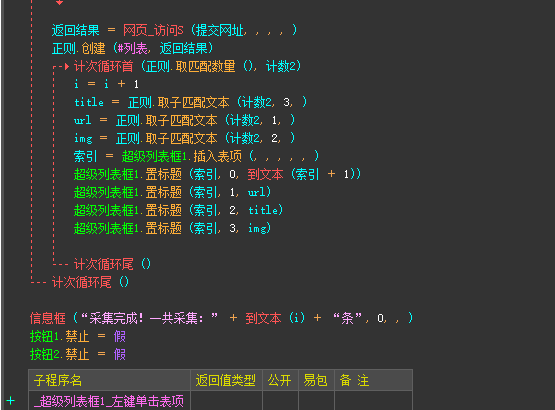Click the 备 注 column header
555x410 pixels.
coord(373,380)
